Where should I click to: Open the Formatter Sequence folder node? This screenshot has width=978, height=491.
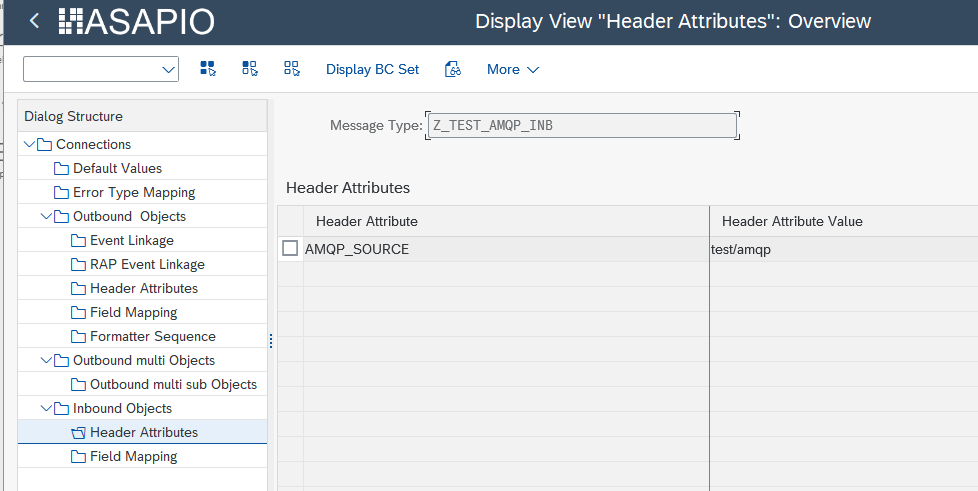click(152, 336)
